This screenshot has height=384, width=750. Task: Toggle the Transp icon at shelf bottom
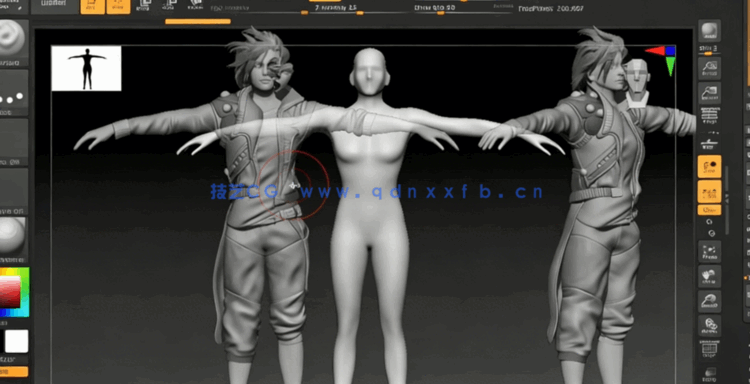[709, 373]
